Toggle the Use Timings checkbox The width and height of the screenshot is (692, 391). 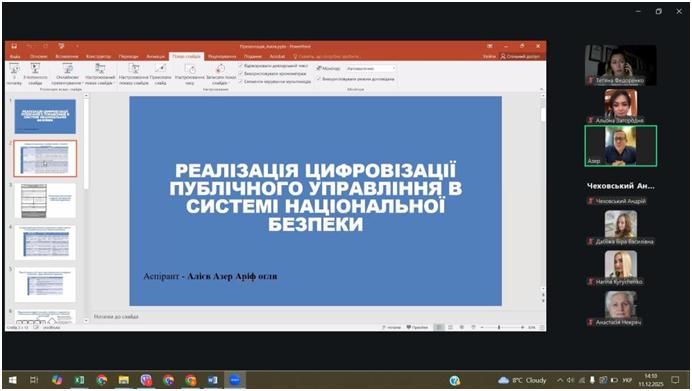(241, 74)
